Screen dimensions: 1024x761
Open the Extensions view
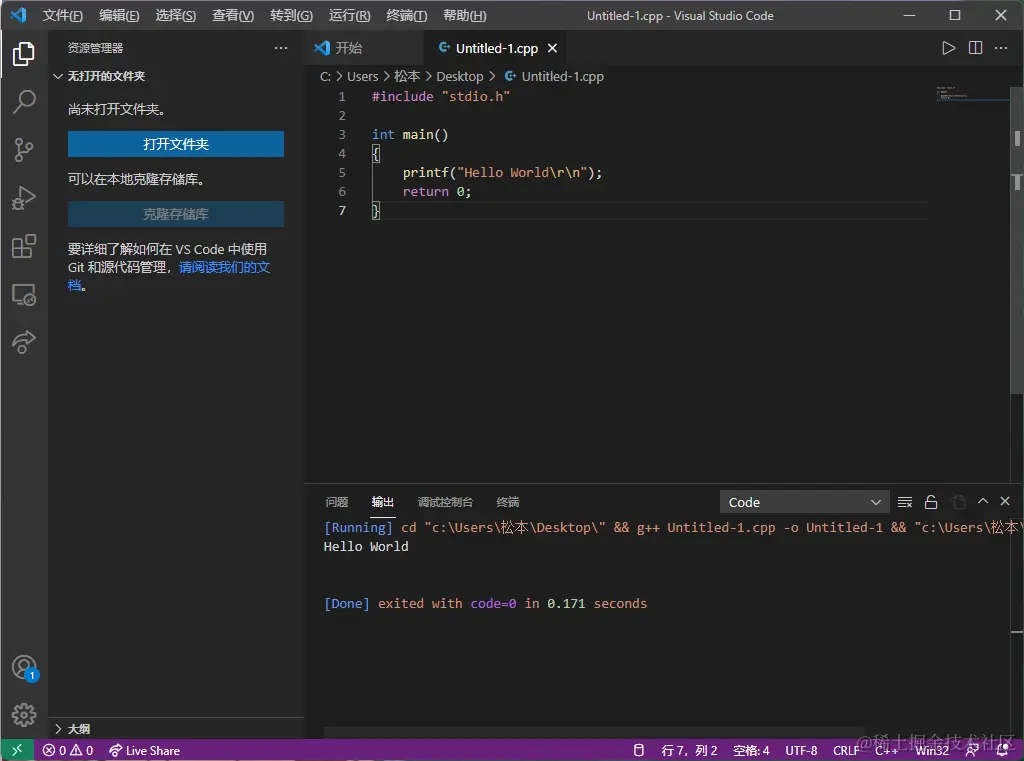[x=24, y=247]
